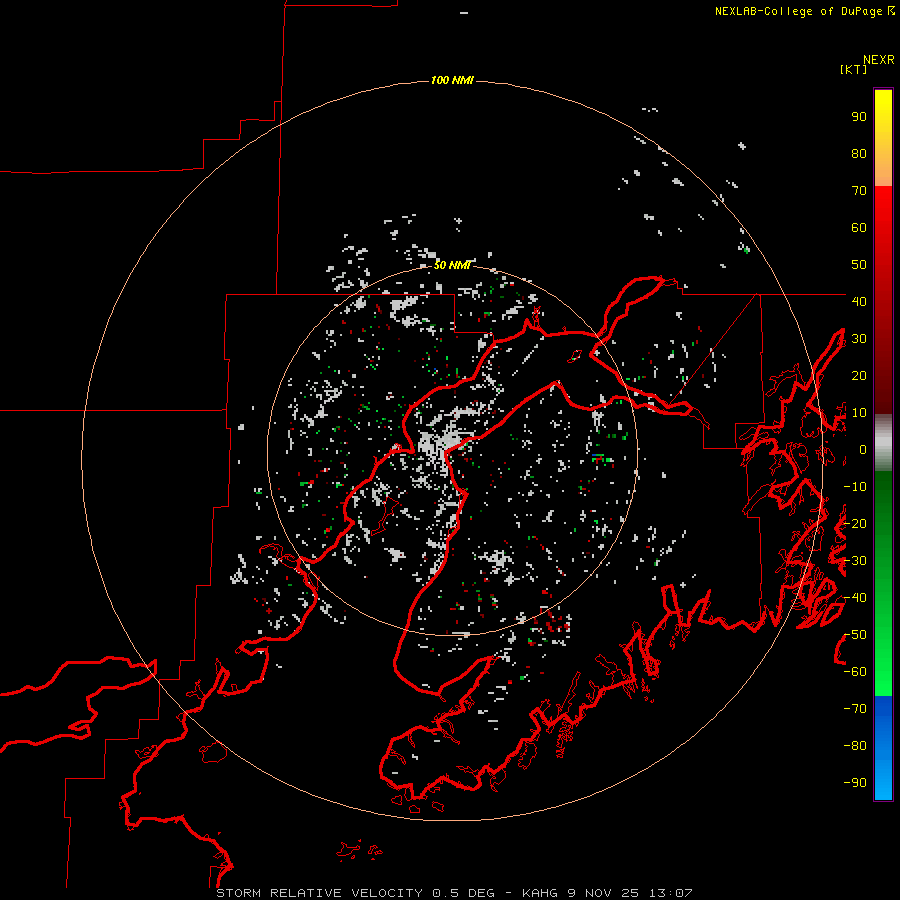
Task: Click the -20 value on velocity scale
Action: pyautogui.click(x=855, y=524)
